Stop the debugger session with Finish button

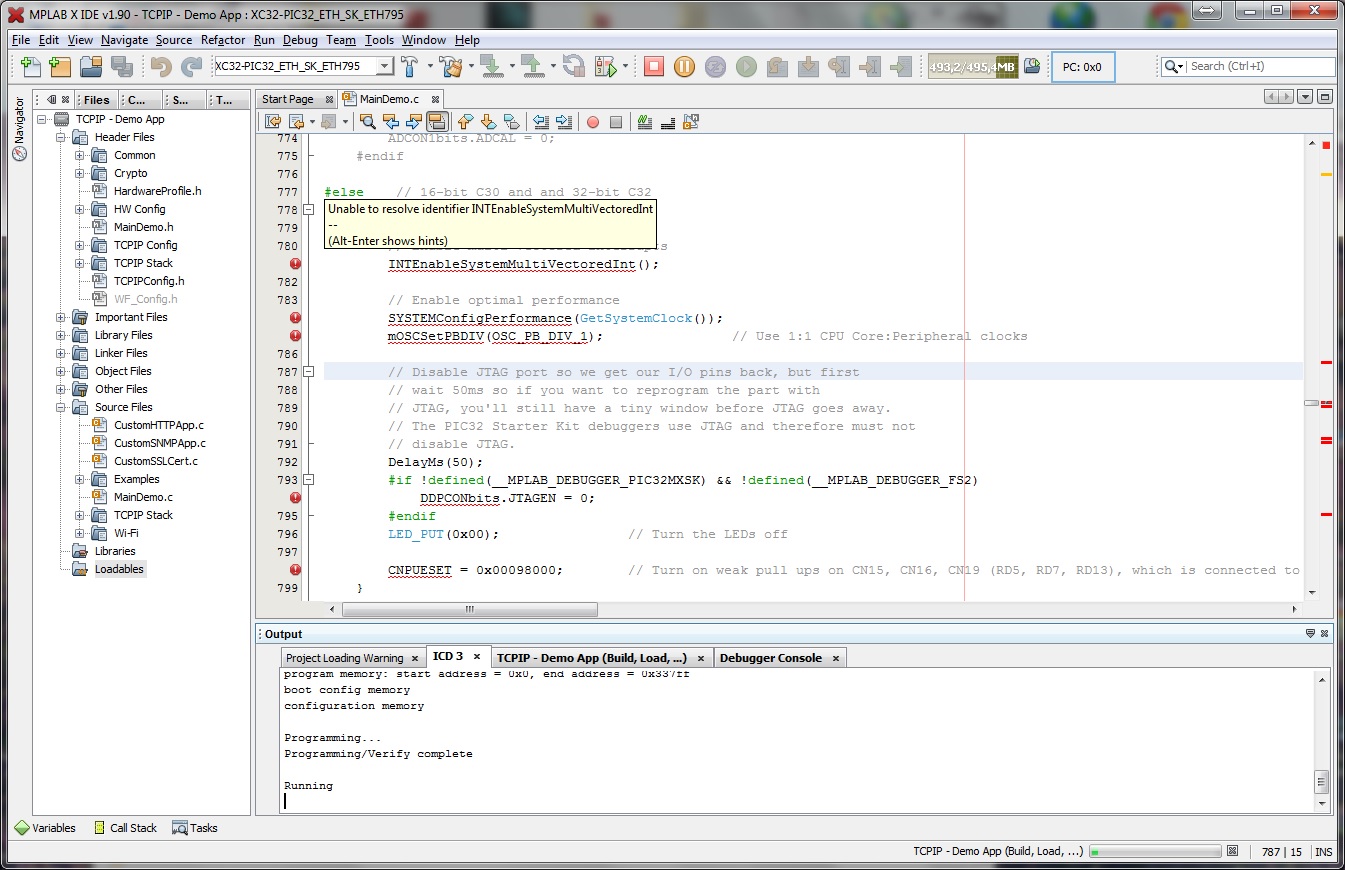click(653, 66)
